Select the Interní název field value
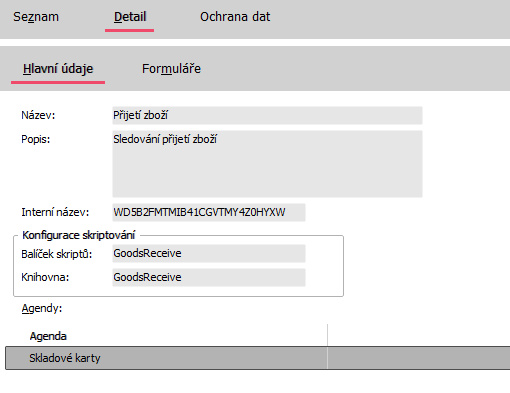This screenshot has height=393, width=510. coord(209,212)
